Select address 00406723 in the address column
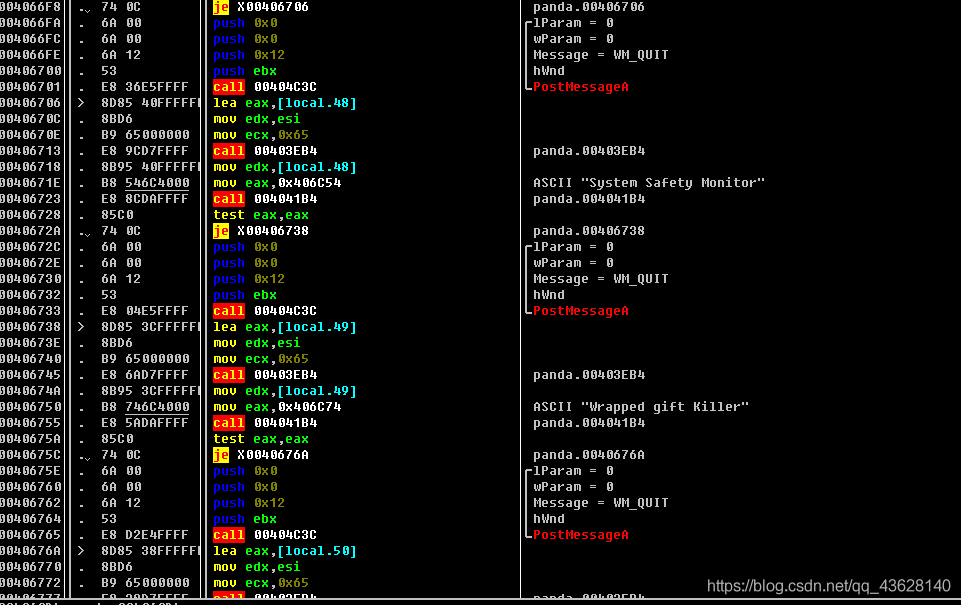Viewport: 961px width, 605px height. 32,199
